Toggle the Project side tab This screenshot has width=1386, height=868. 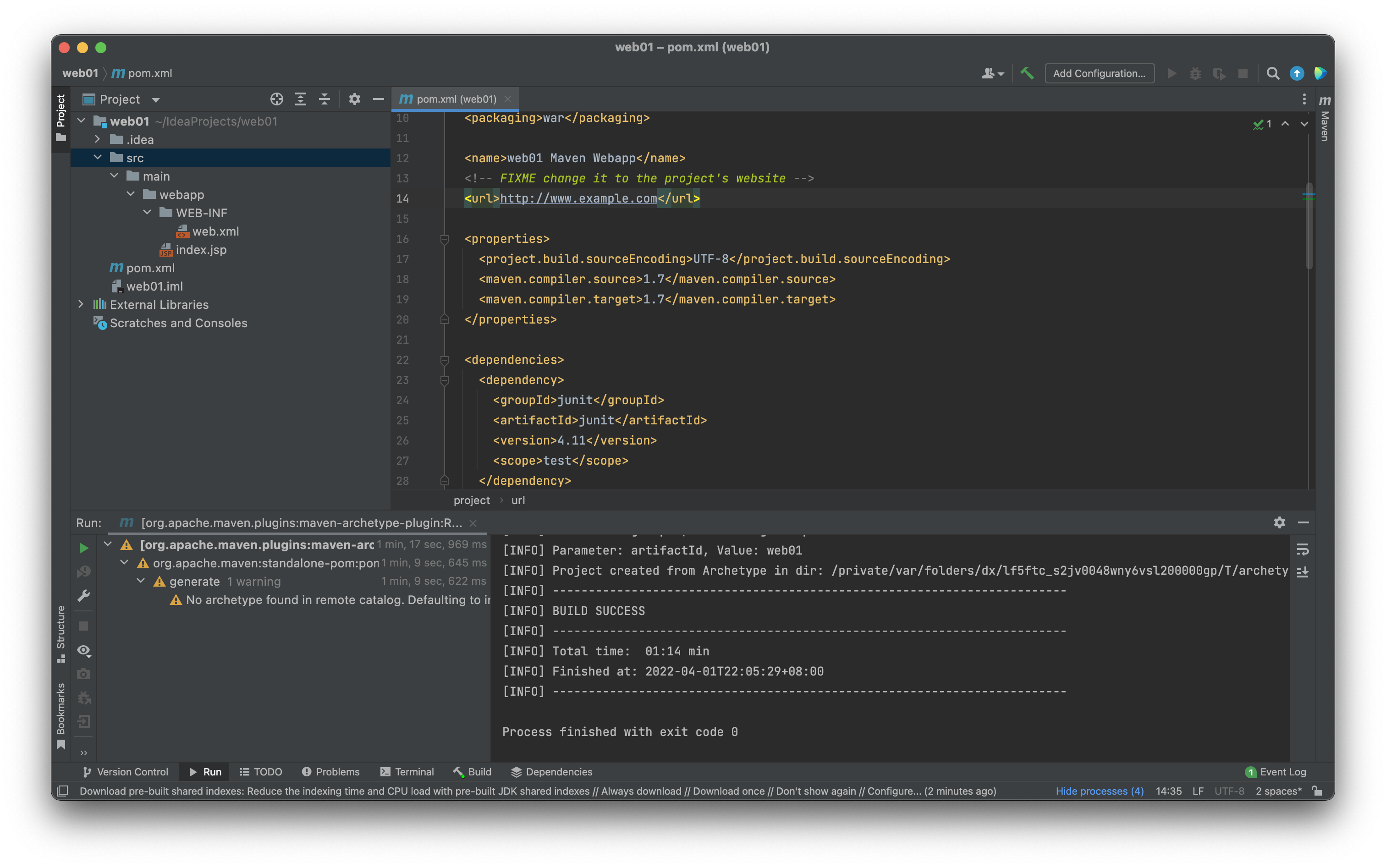[61, 118]
